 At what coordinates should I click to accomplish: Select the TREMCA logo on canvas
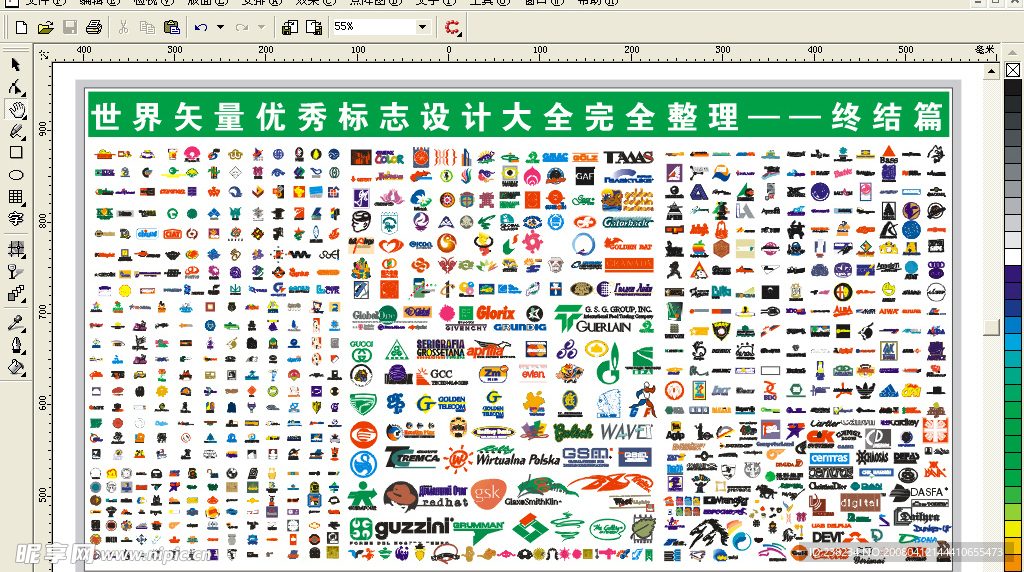click(412, 458)
